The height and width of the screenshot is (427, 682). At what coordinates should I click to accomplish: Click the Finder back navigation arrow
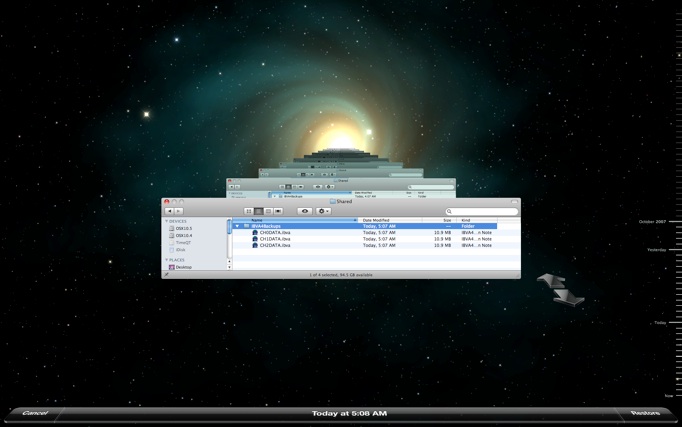pos(169,211)
